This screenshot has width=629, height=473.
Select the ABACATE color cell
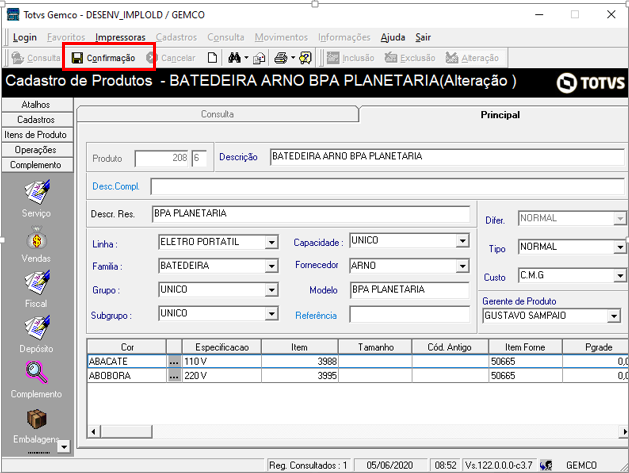click(x=127, y=361)
